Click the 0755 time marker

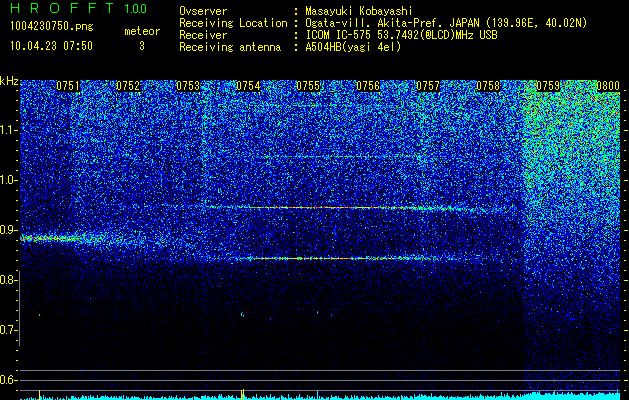[x=308, y=86]
